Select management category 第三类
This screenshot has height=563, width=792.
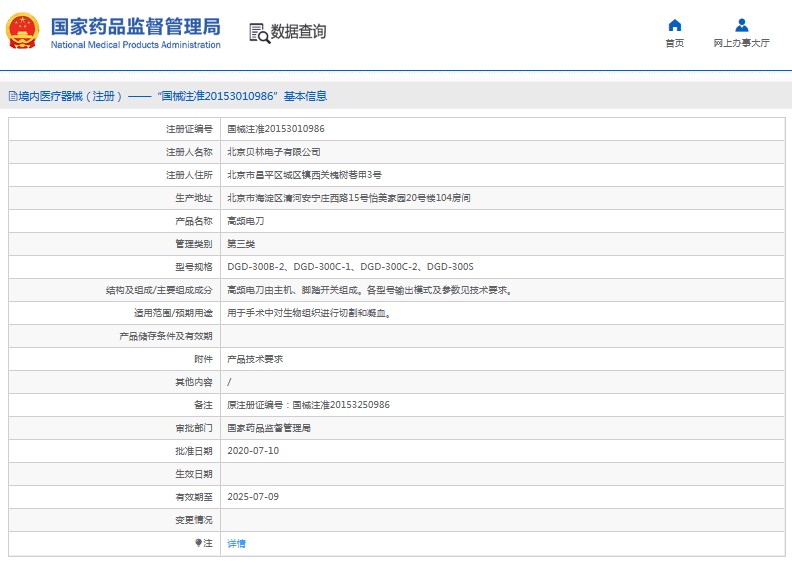point(241,244)
